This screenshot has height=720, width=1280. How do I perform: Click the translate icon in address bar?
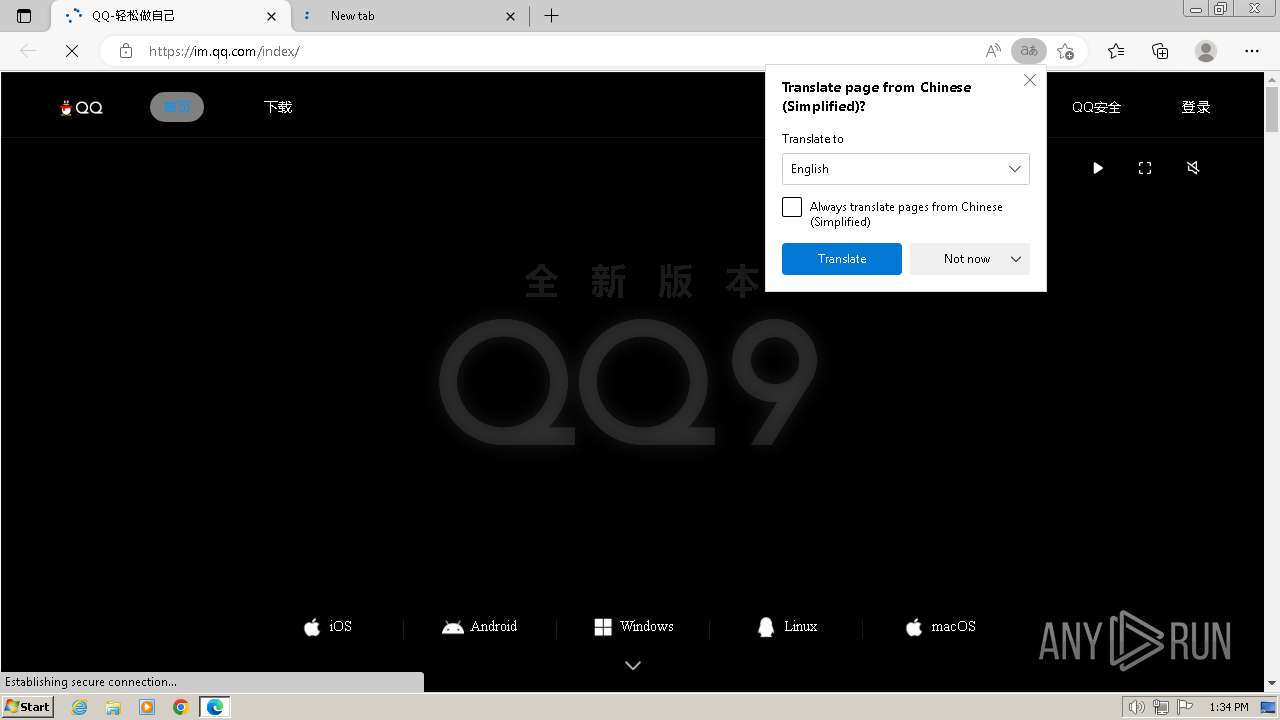click(1028, 51)
